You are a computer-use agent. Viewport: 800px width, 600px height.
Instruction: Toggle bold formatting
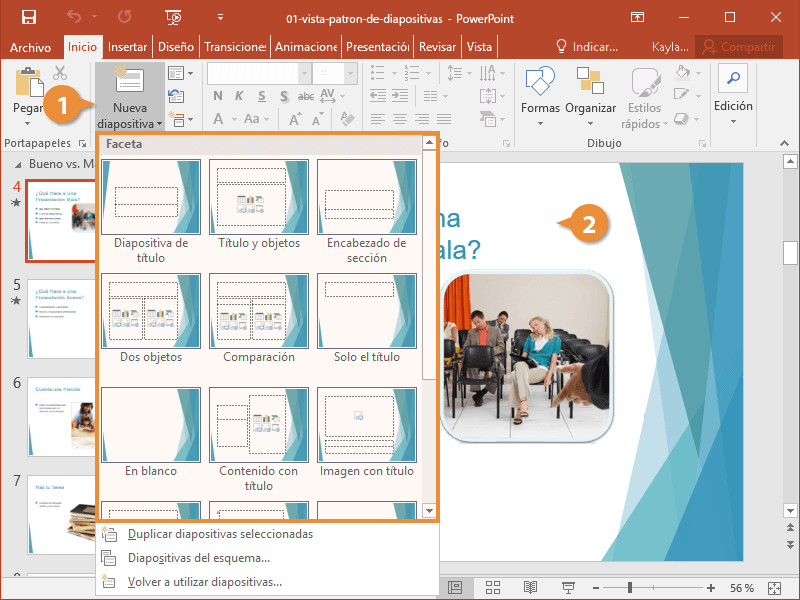click(218, 95)
